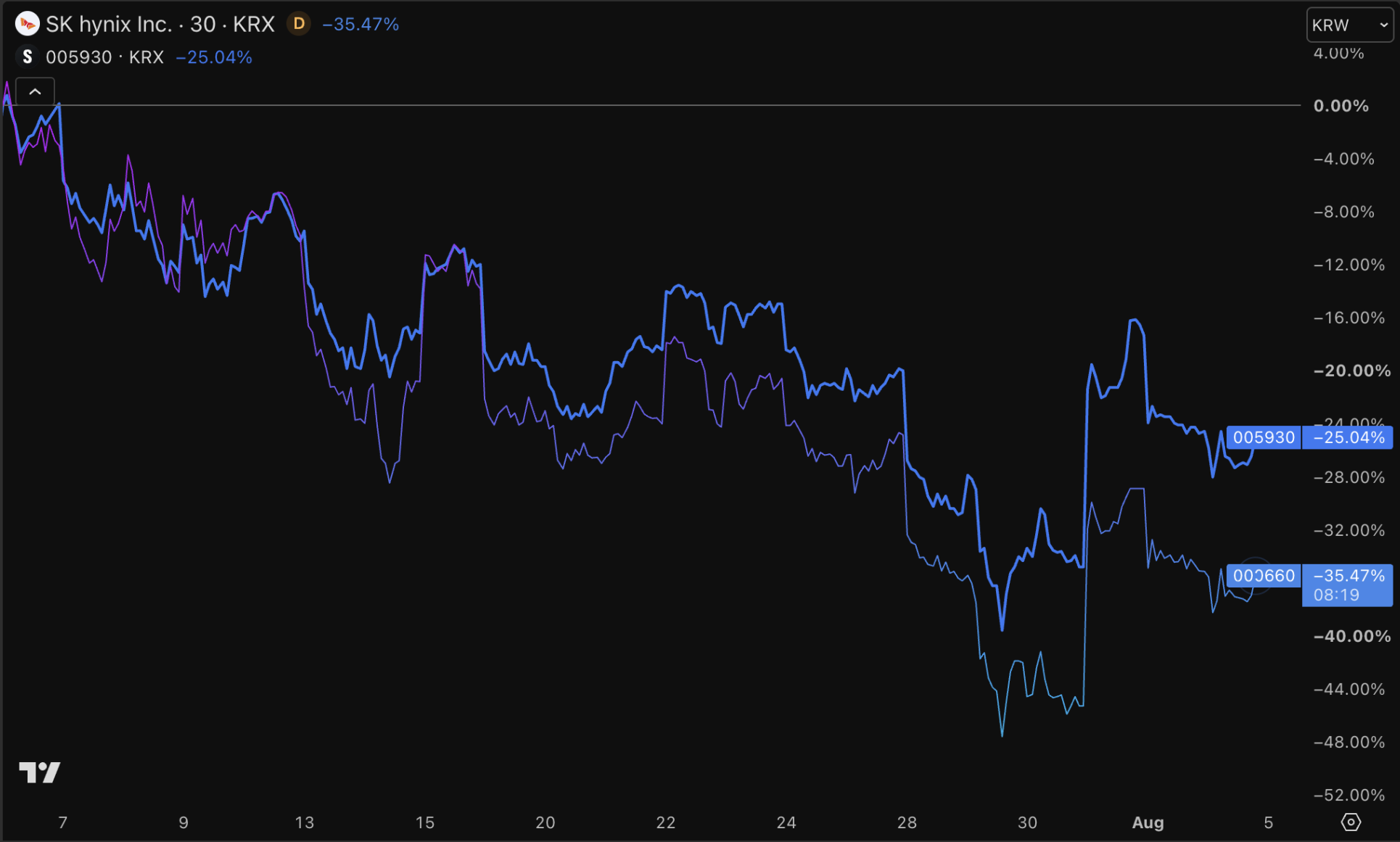
Task: Click the 005930 label on the price scale
Action: 1264,437
